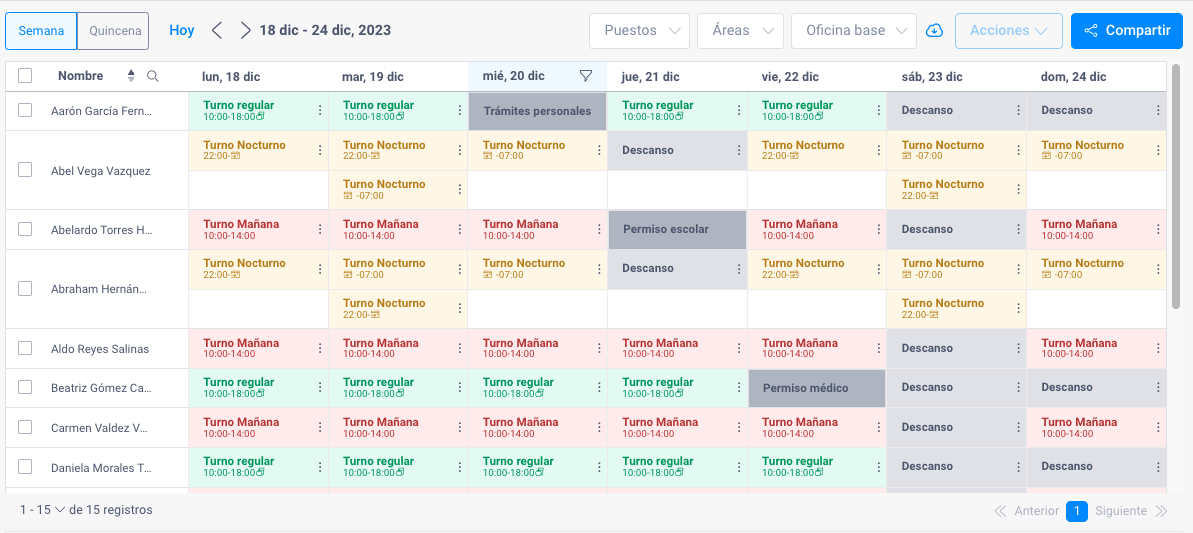The width and height of the screenshot is (1193, 533).
Task: Open the Oficina base dropdown
Action: tap(854, 31)
